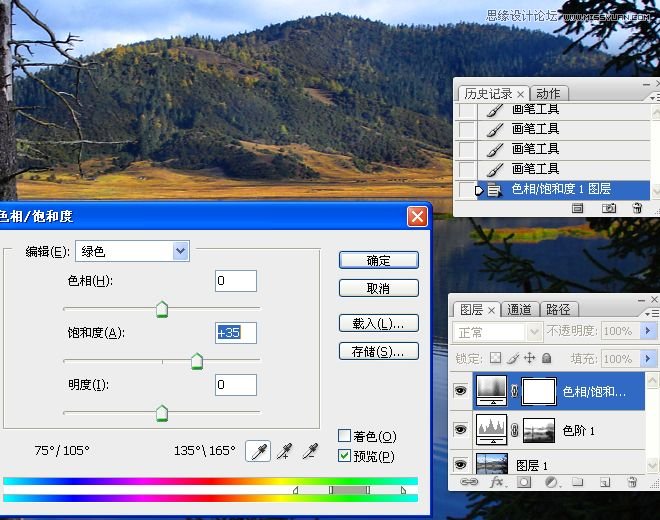Select the 历史记录 history tab
Viewport: 660px width, 520px height.
(488, 93)
